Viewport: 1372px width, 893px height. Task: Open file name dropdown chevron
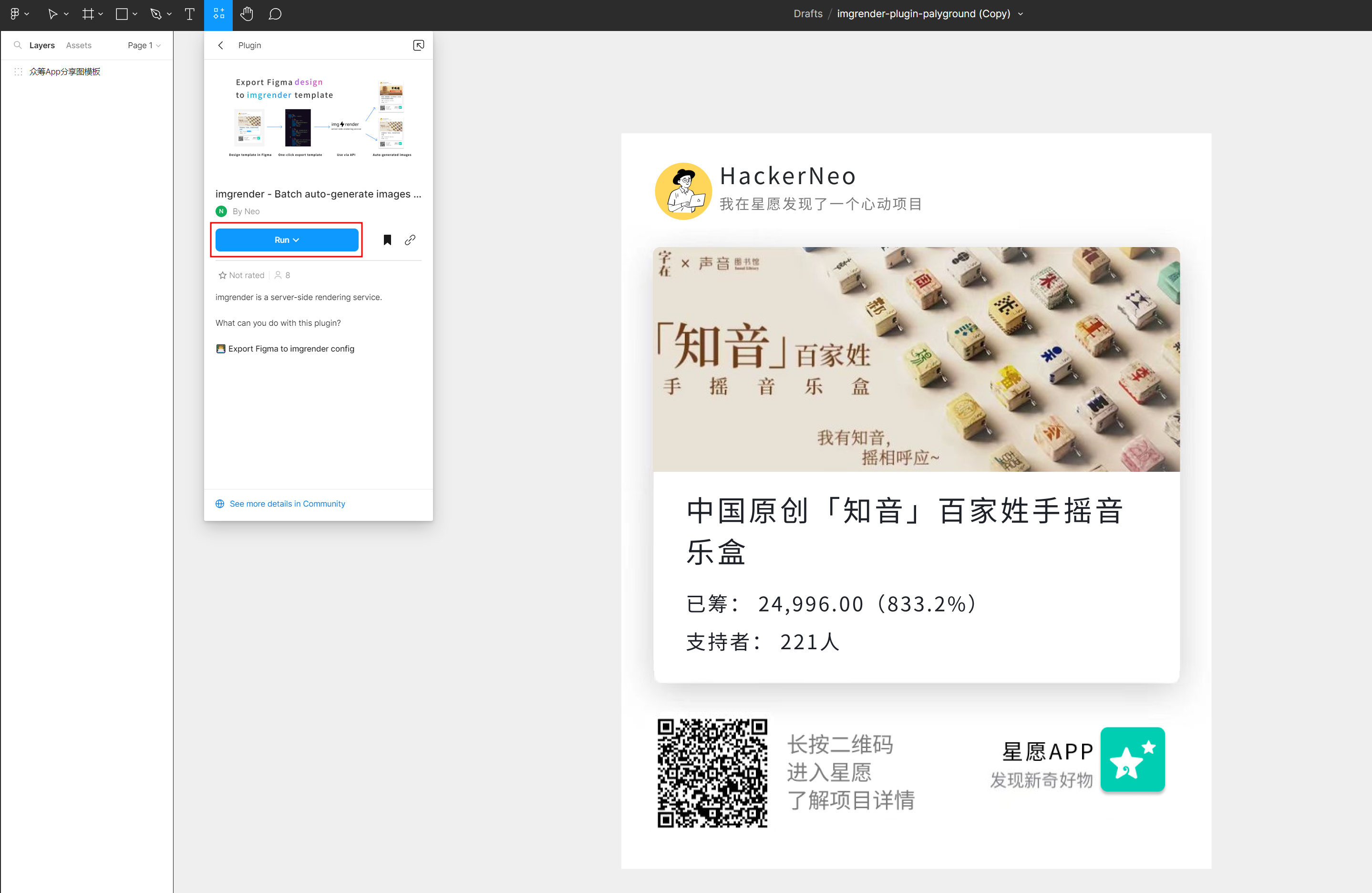1021,14
